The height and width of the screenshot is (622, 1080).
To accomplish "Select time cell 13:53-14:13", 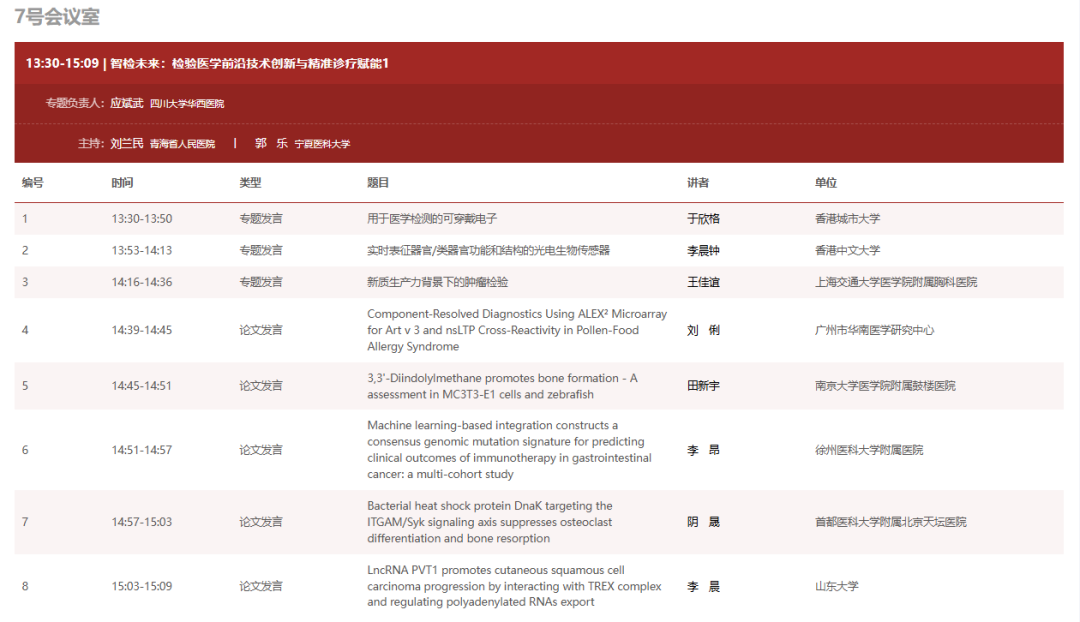I will [x=142, y=251].
